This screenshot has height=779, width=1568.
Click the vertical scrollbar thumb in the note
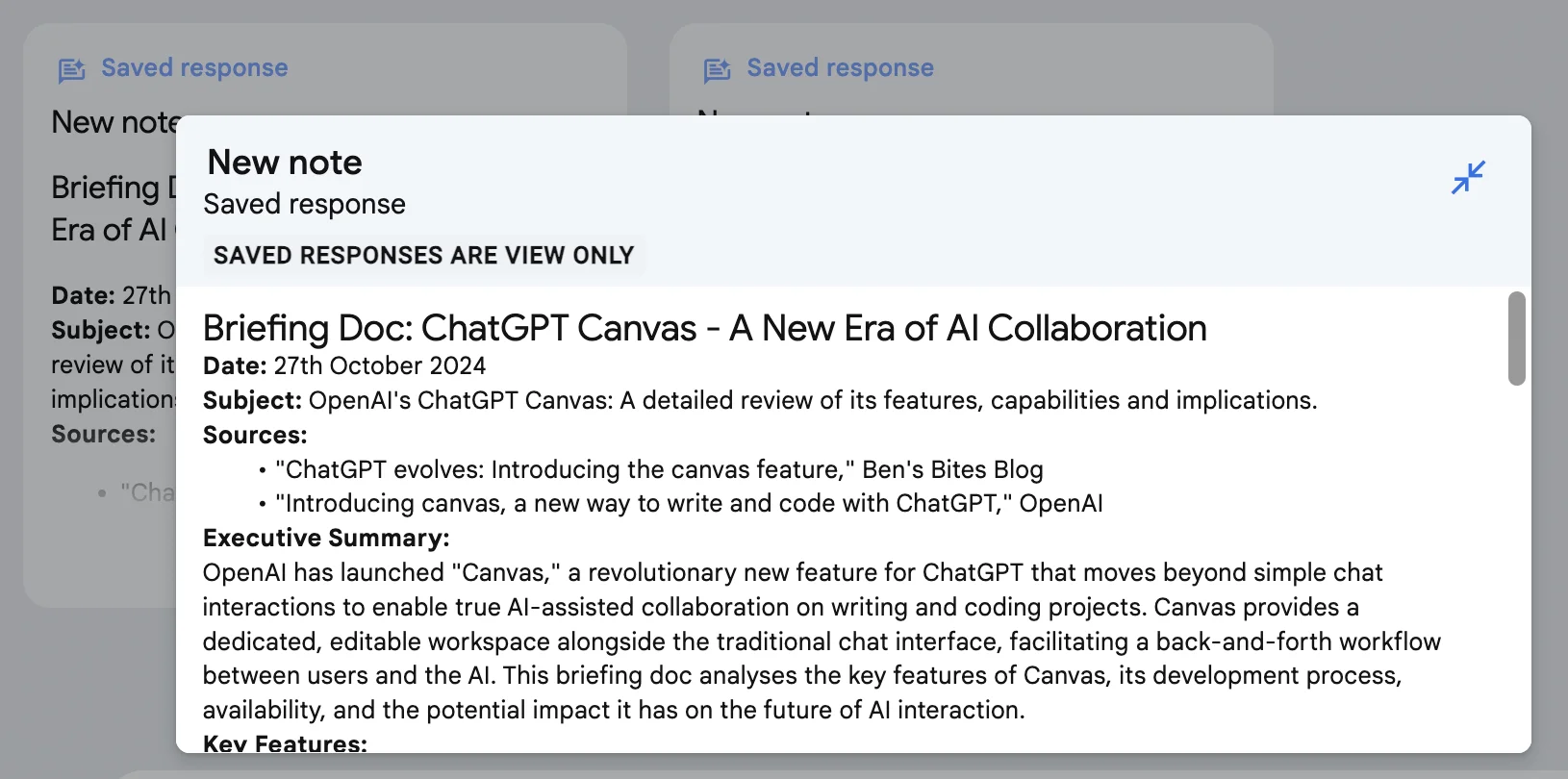point(1517,339)
